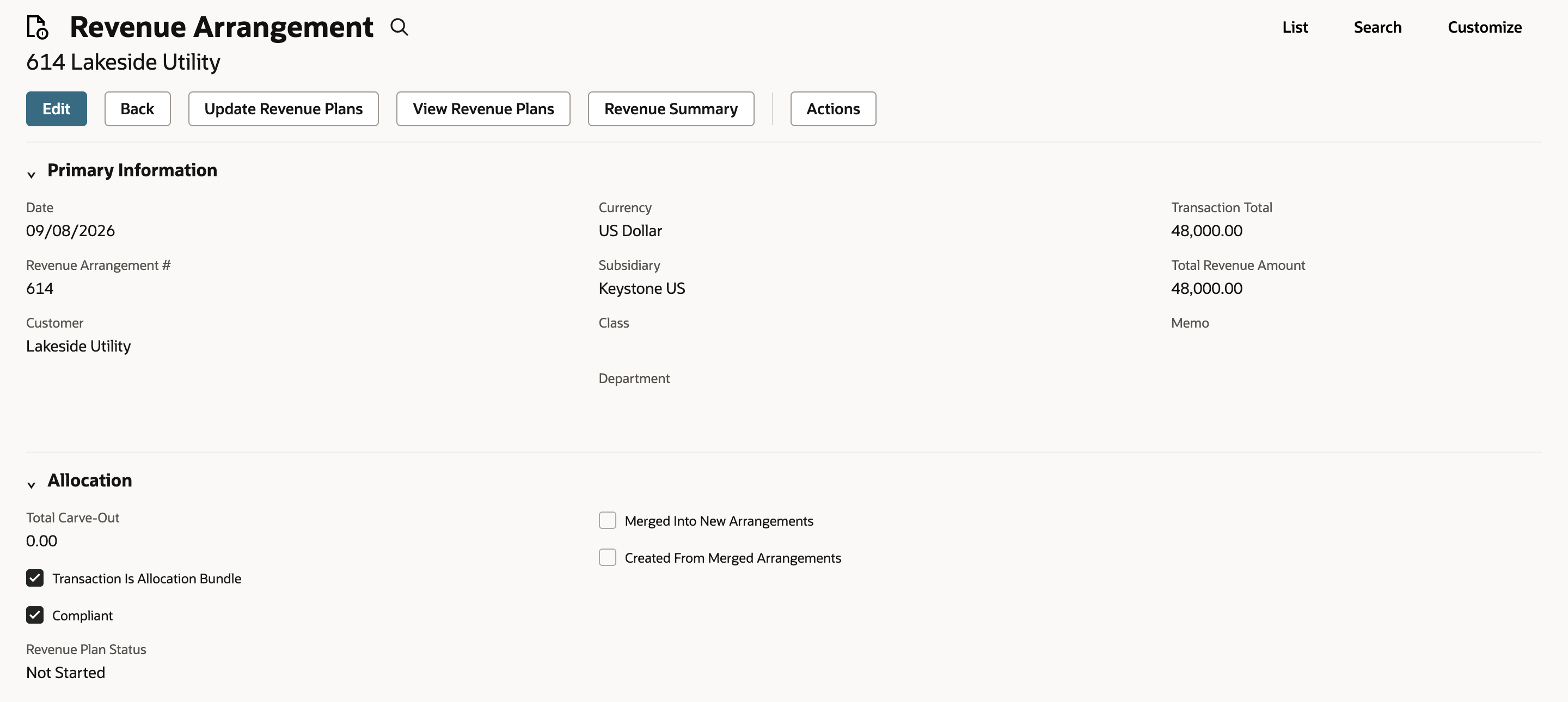Collapse the Allocation section chevron

[32, 485]
